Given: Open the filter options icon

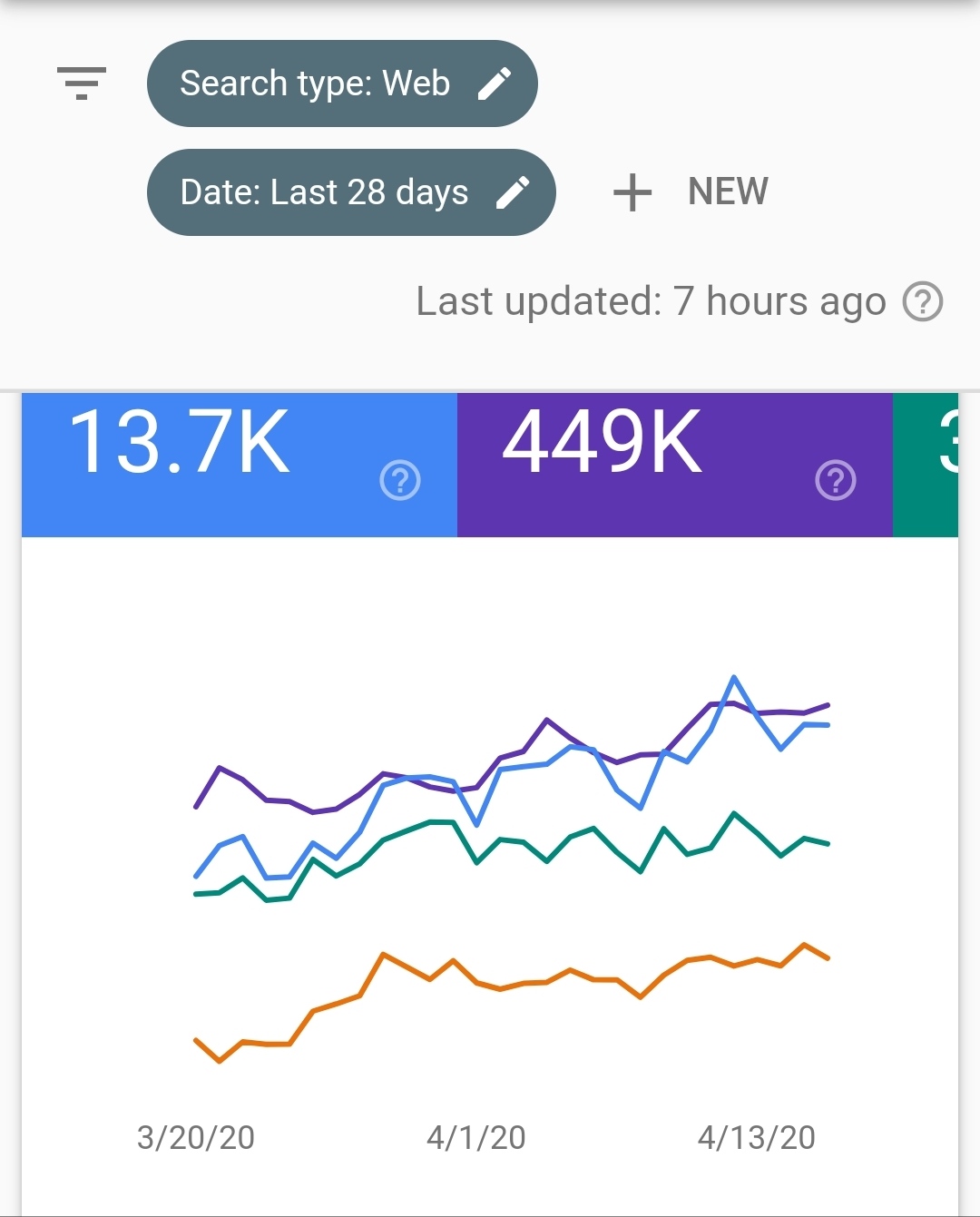Looking at the screenshot, I should (82, 83).
